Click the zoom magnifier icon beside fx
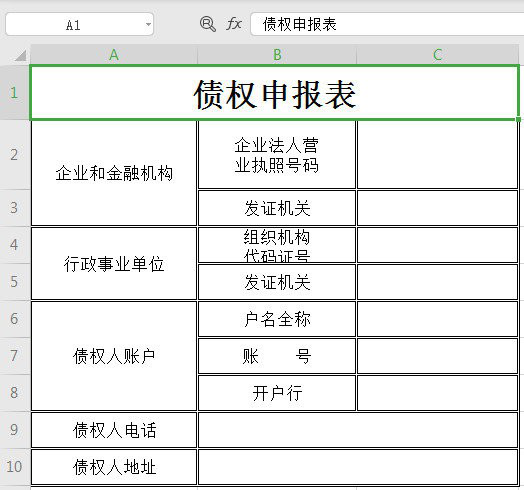Viewport: 524px width, 490px height. [208, 24]
